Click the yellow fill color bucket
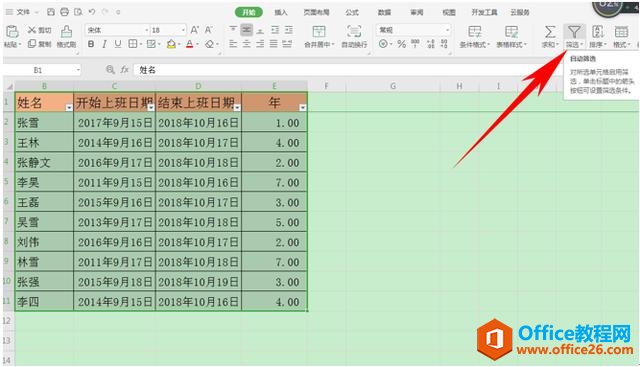The image size is (640, 367). tap(171, 44)
